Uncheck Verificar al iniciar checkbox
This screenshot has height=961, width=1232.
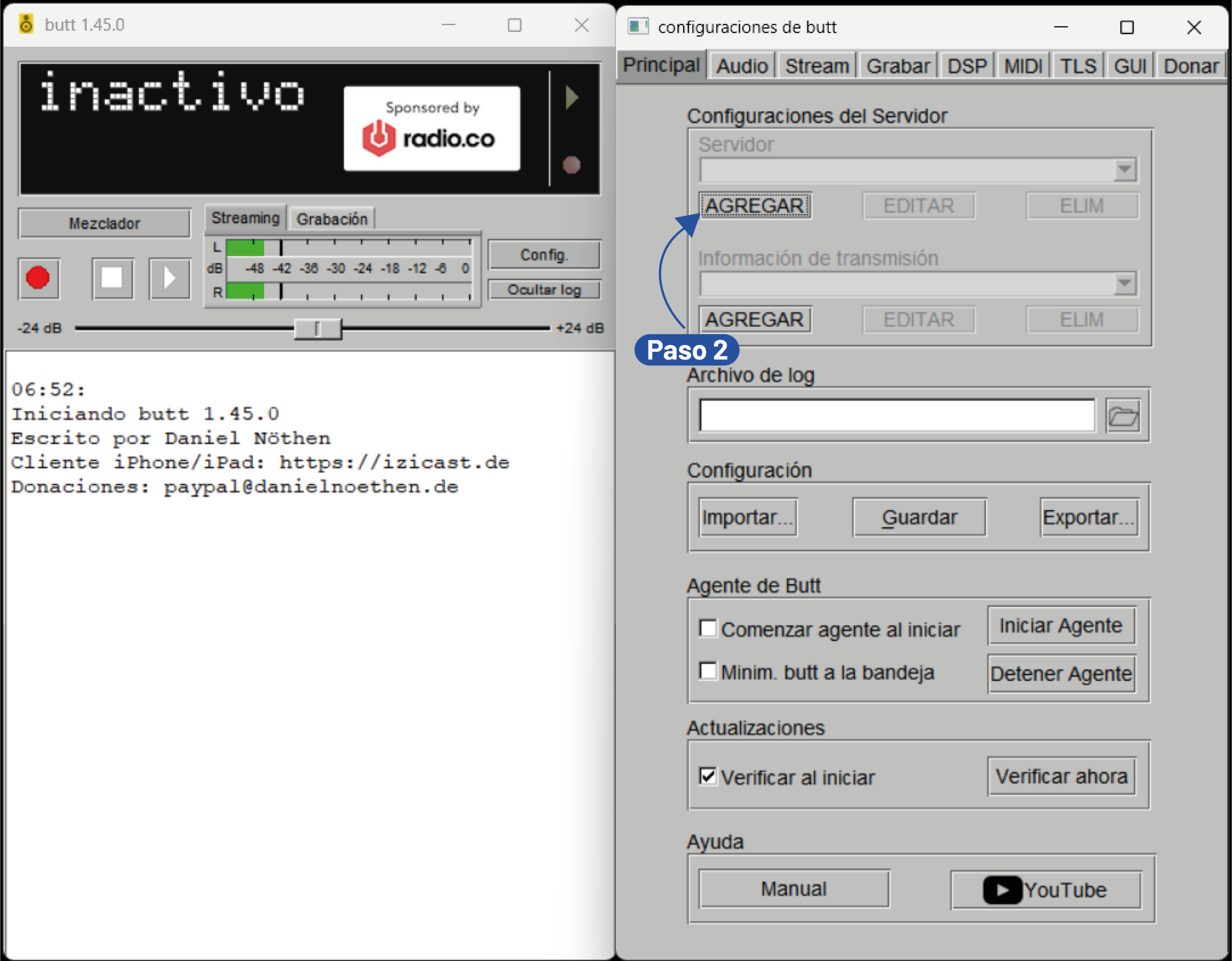pos(707,776)
